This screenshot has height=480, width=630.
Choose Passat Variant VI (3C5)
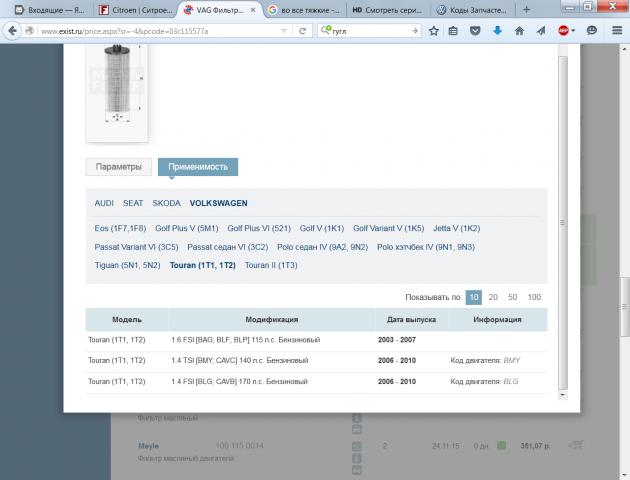pyautogui.click(x=136, y=247)
